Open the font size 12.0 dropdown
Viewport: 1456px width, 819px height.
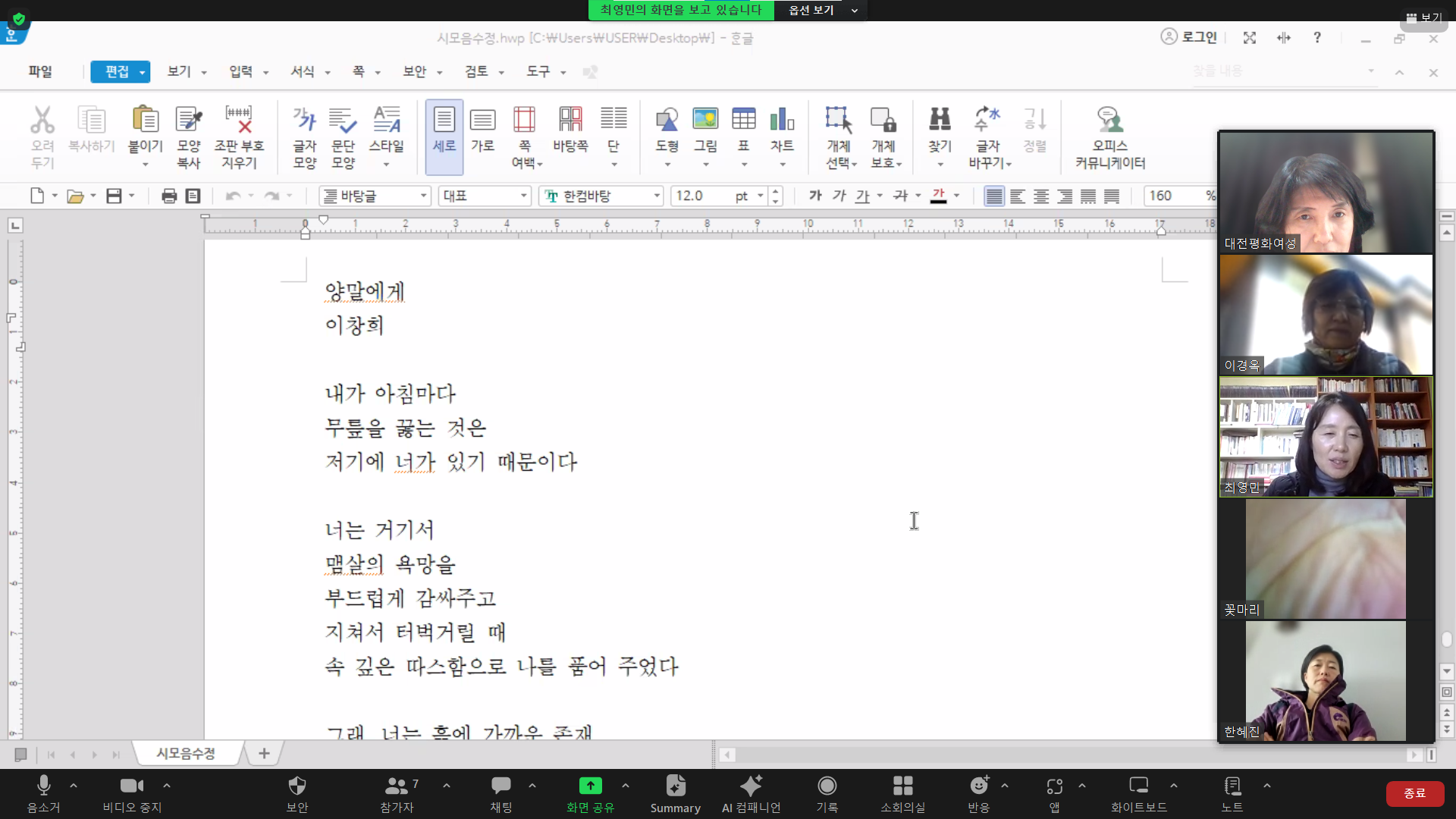(x=760, y=196)
